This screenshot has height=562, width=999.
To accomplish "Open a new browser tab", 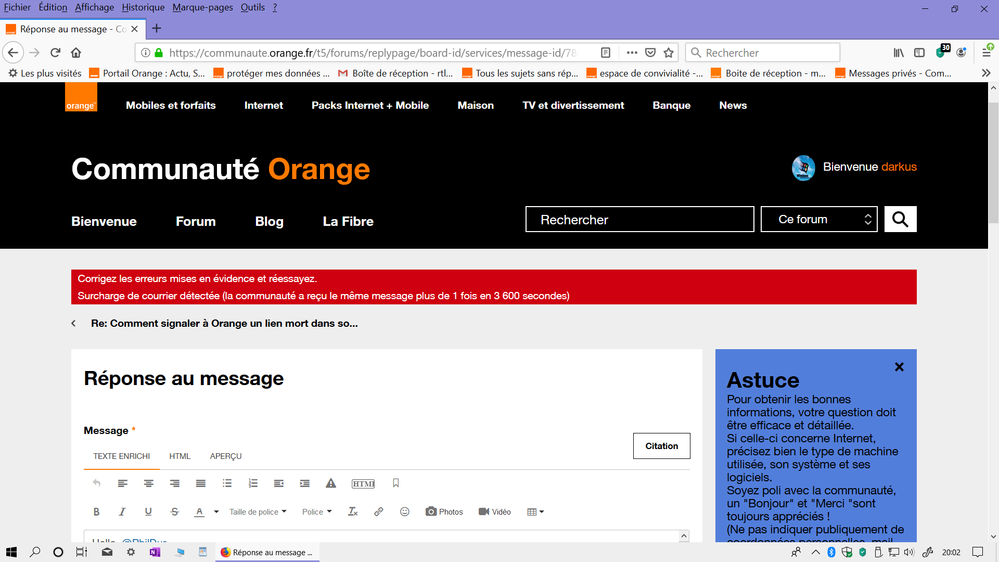I will coord(157,29).
